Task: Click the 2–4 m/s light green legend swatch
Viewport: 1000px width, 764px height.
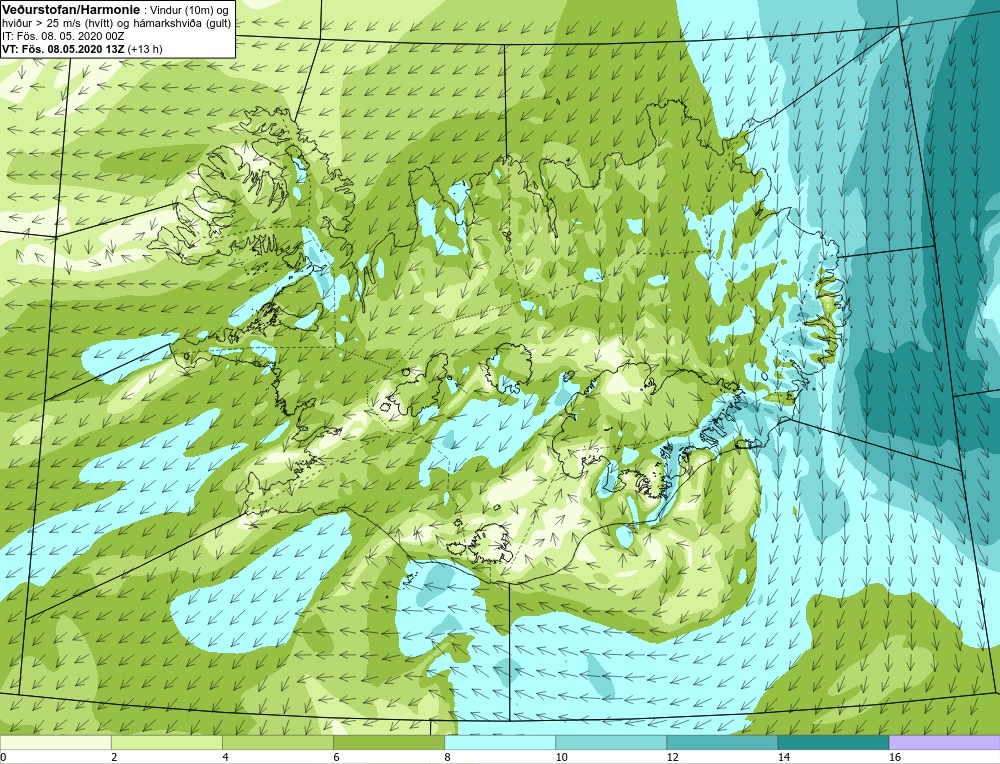Action: [166, 742]
